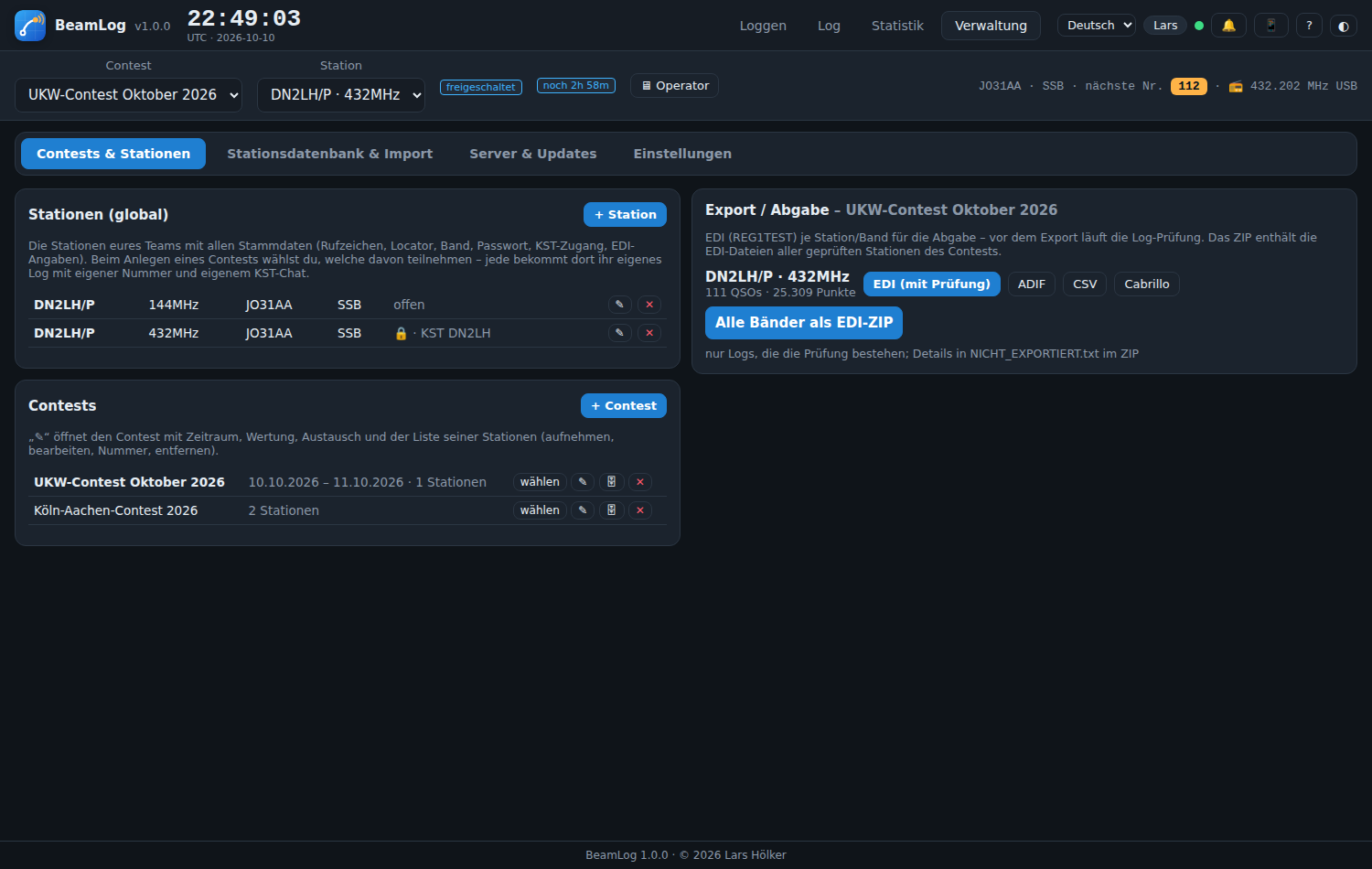Viewport: 1372px width, 869px height.
Task: Edit the Köln-Aachen-Contest 2026 entry
Action: pyautogui.click(x=583, y=510)
